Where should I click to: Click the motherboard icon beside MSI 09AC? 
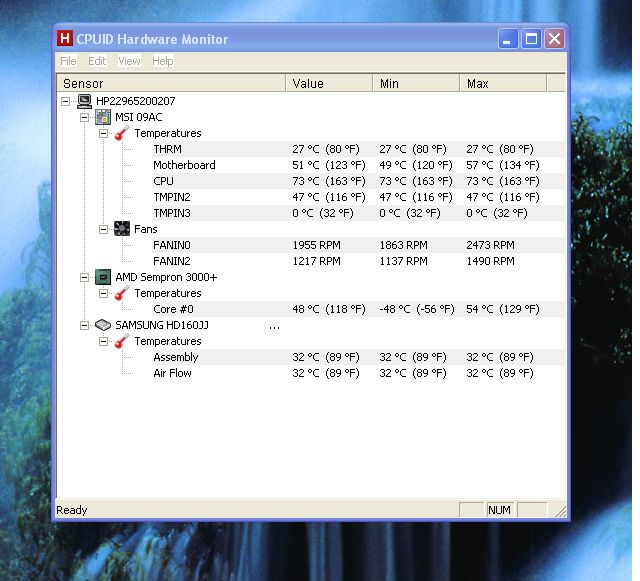point(103,117)
